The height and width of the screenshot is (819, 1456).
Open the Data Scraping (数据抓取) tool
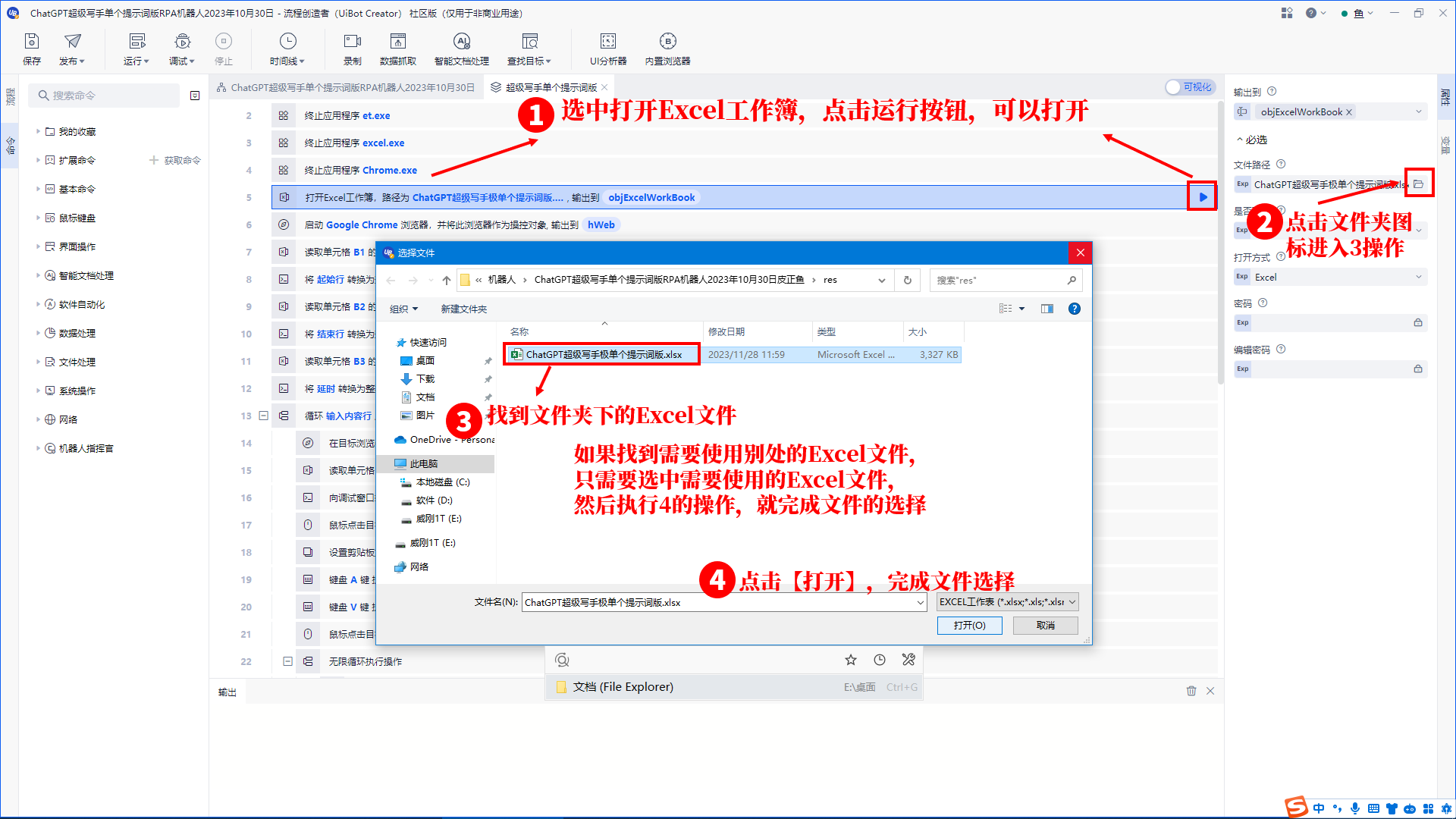click(x=398, y=49)
